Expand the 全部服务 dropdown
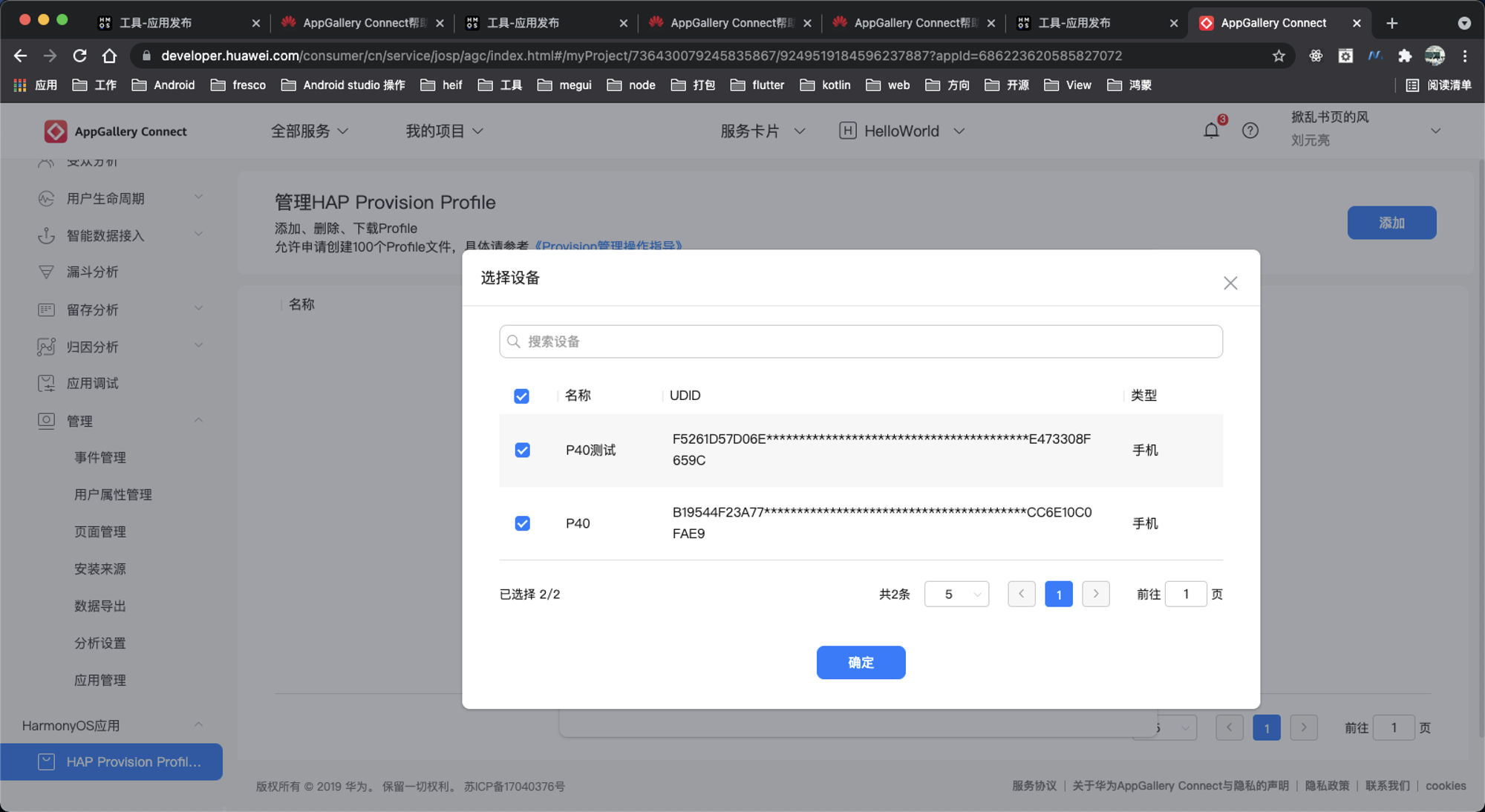Image resolution: width=1485 pixels, height=812 pixels. [x=310, y=131]
